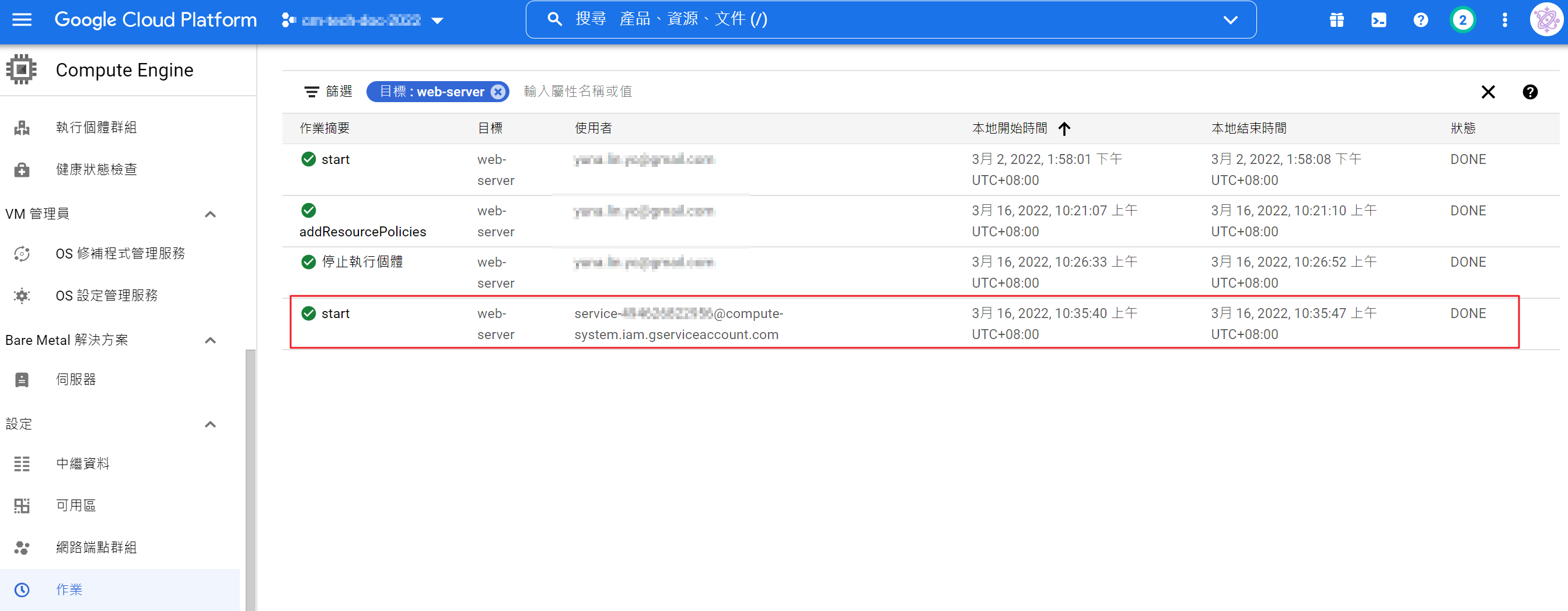
Task: Open the three-dot more options menu
Action: coord(1504,20)
